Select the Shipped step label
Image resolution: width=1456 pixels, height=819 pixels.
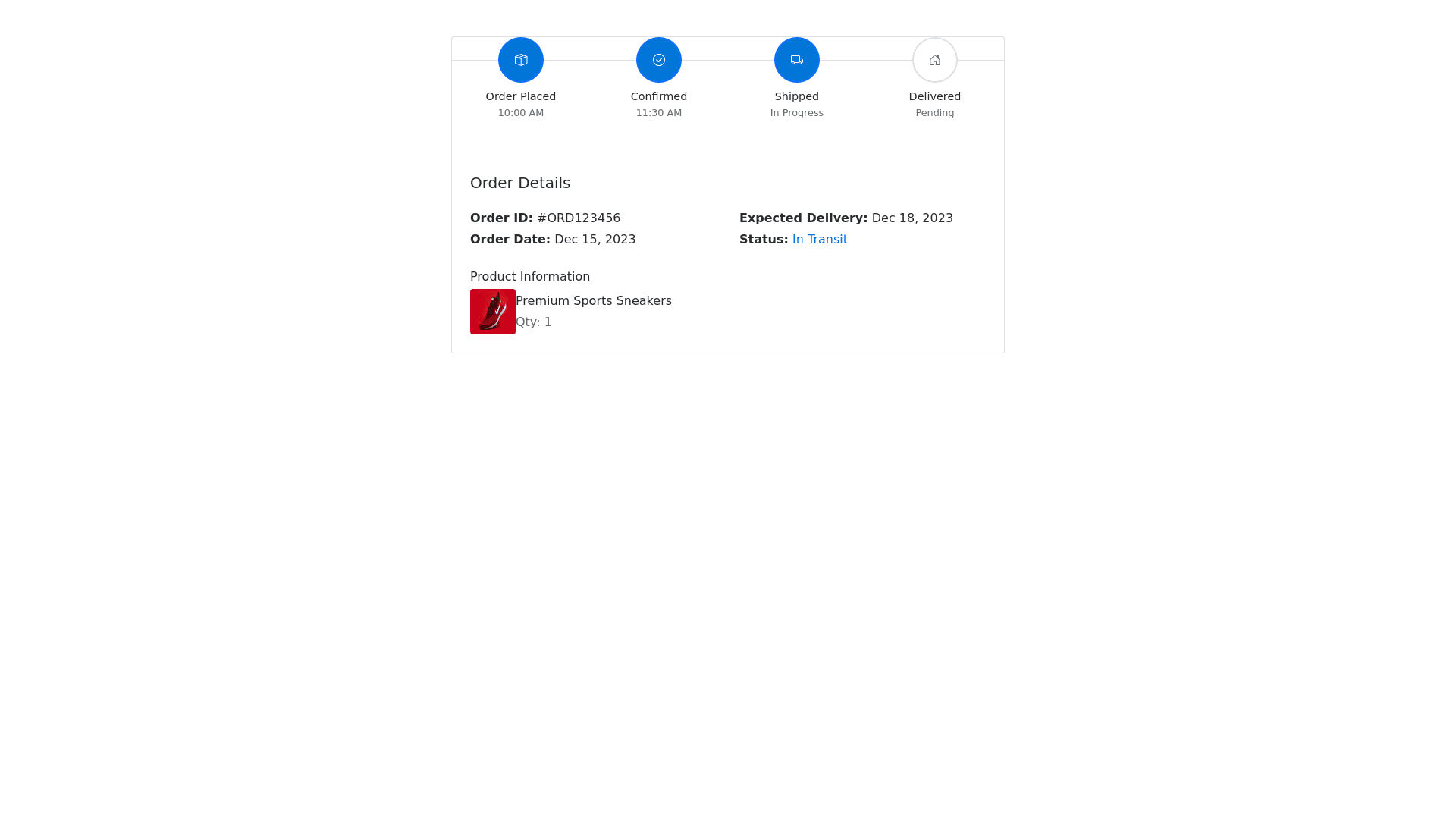tap(797, 96)
